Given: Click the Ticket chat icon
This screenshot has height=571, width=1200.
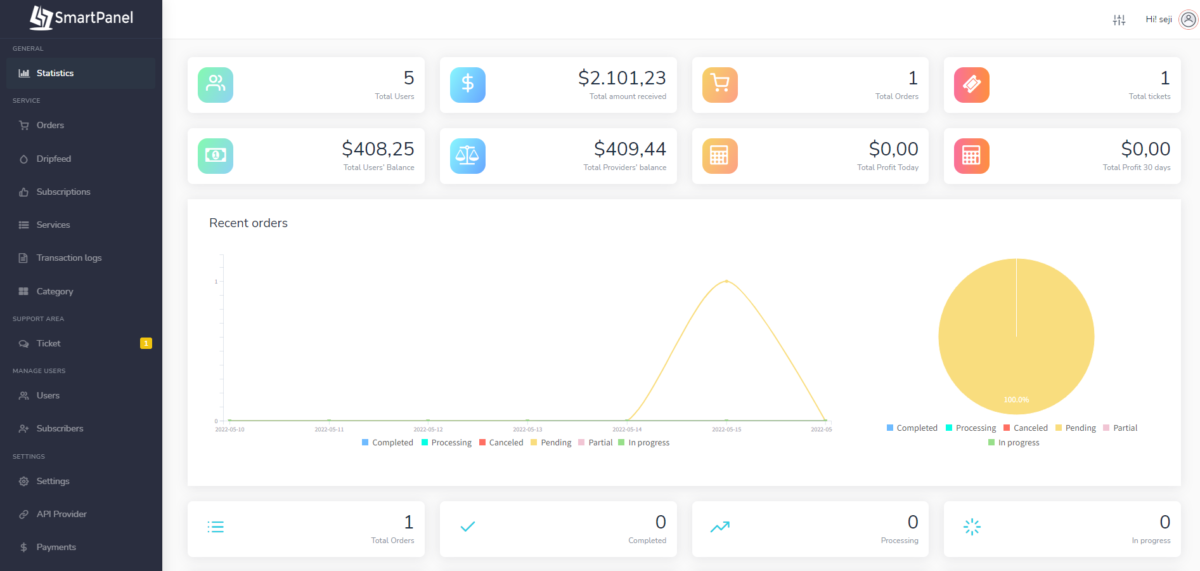Looking at the screenshot, I should [x=24, y=343].
